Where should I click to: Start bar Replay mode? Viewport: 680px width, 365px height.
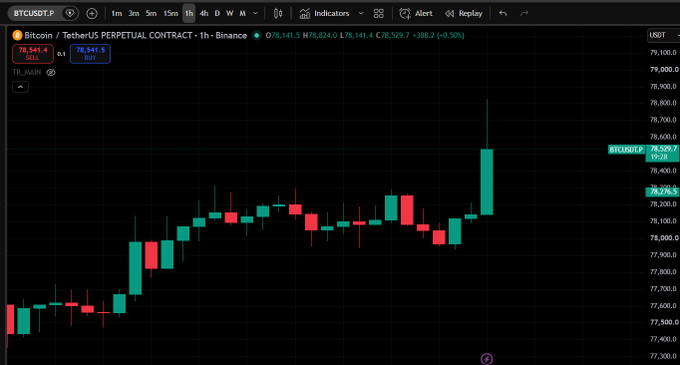[464, 13]
